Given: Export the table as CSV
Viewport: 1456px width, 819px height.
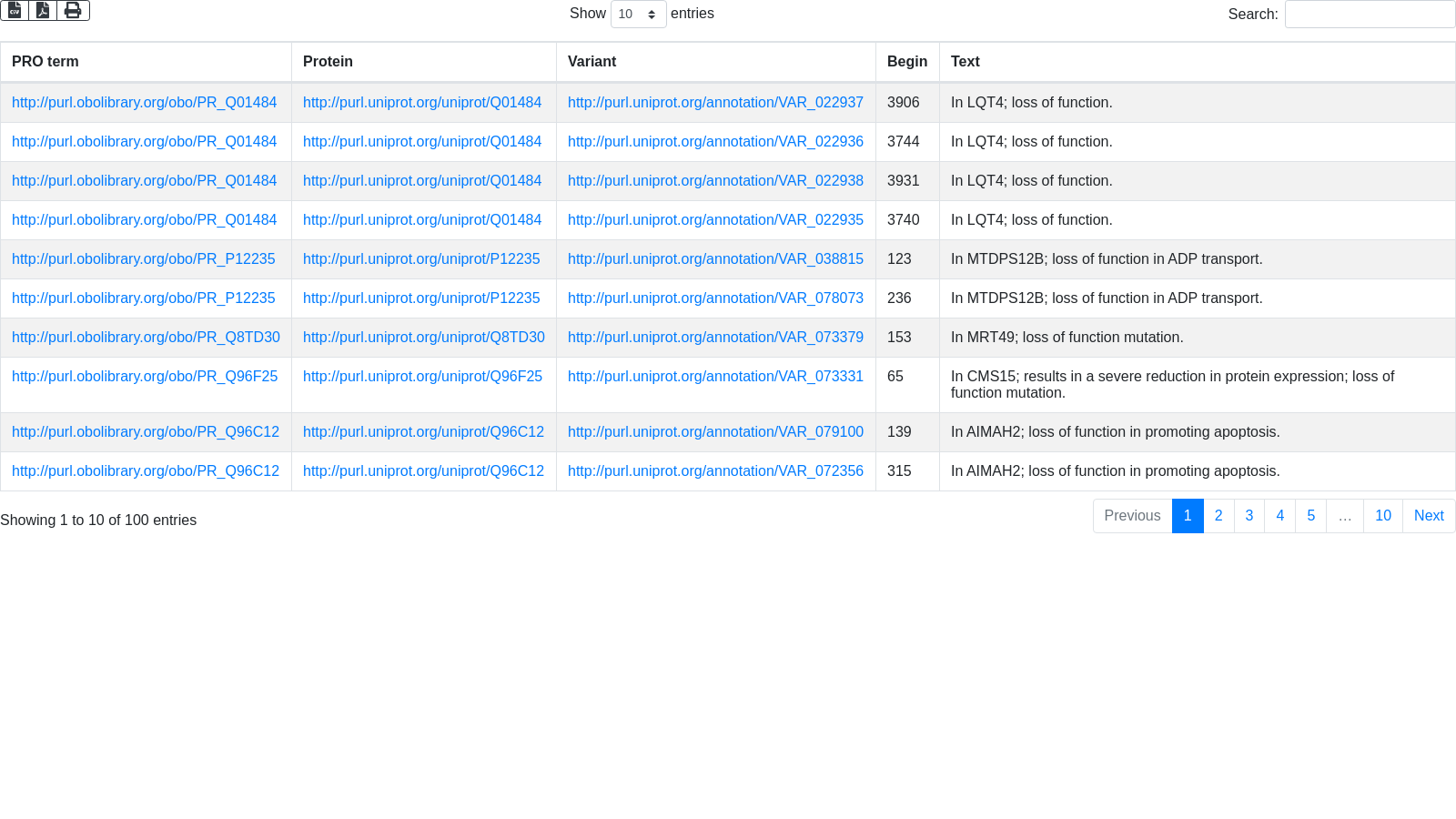Looking at the screenshot, I should (x=15, y=10).
